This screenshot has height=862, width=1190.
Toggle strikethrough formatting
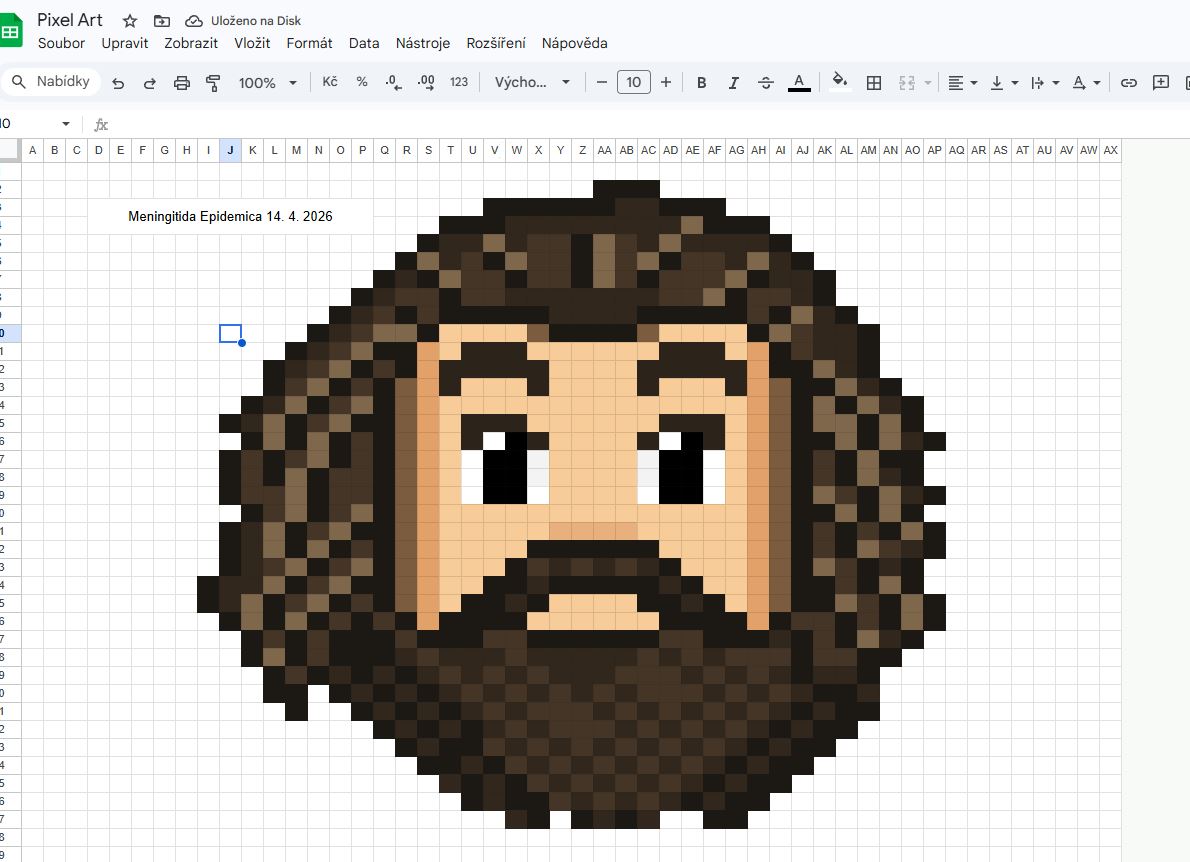(766, 83)
